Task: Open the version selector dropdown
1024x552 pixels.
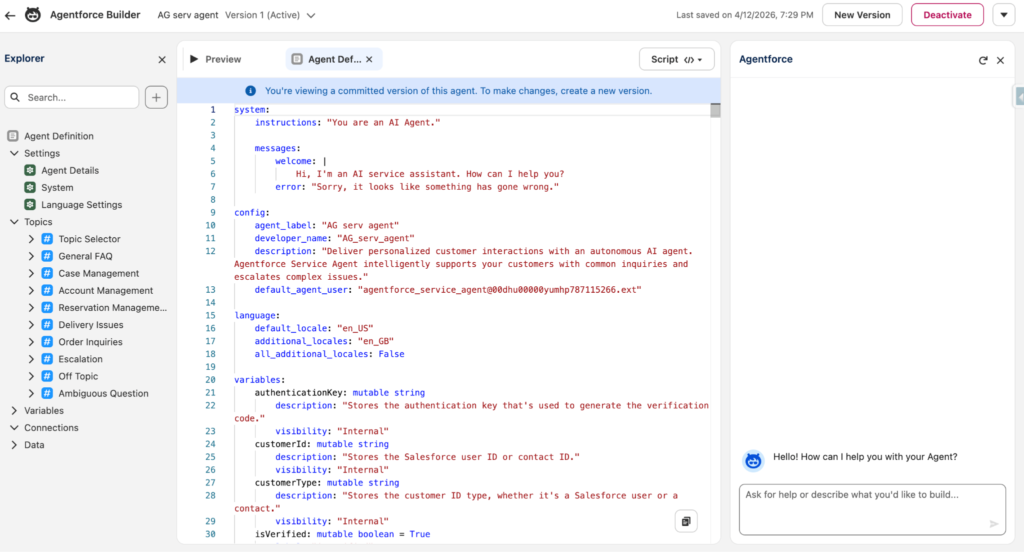Action: (x=311, y=16)
